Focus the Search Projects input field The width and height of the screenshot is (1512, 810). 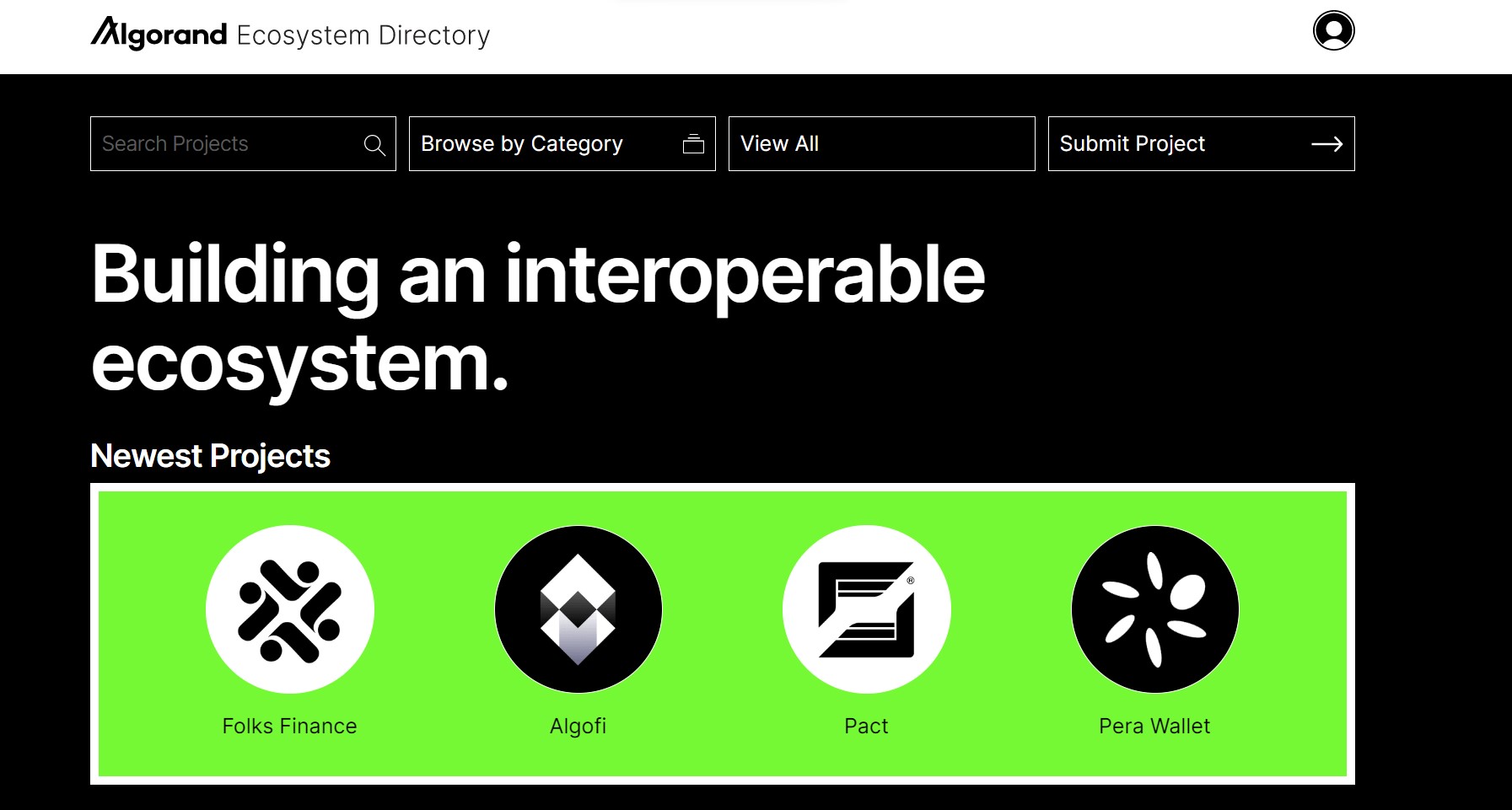click(228, 144)
